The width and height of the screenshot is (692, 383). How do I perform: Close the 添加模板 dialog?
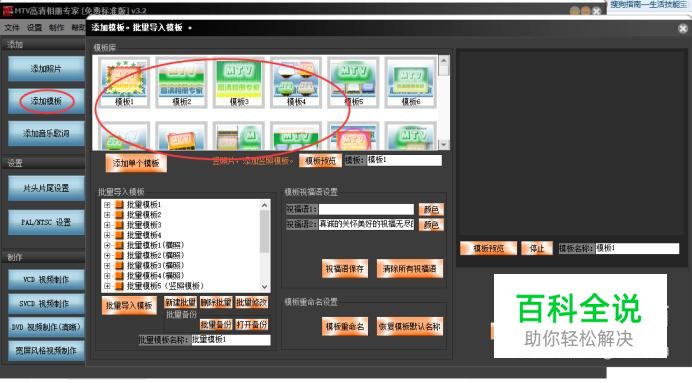tap(683, 29)
